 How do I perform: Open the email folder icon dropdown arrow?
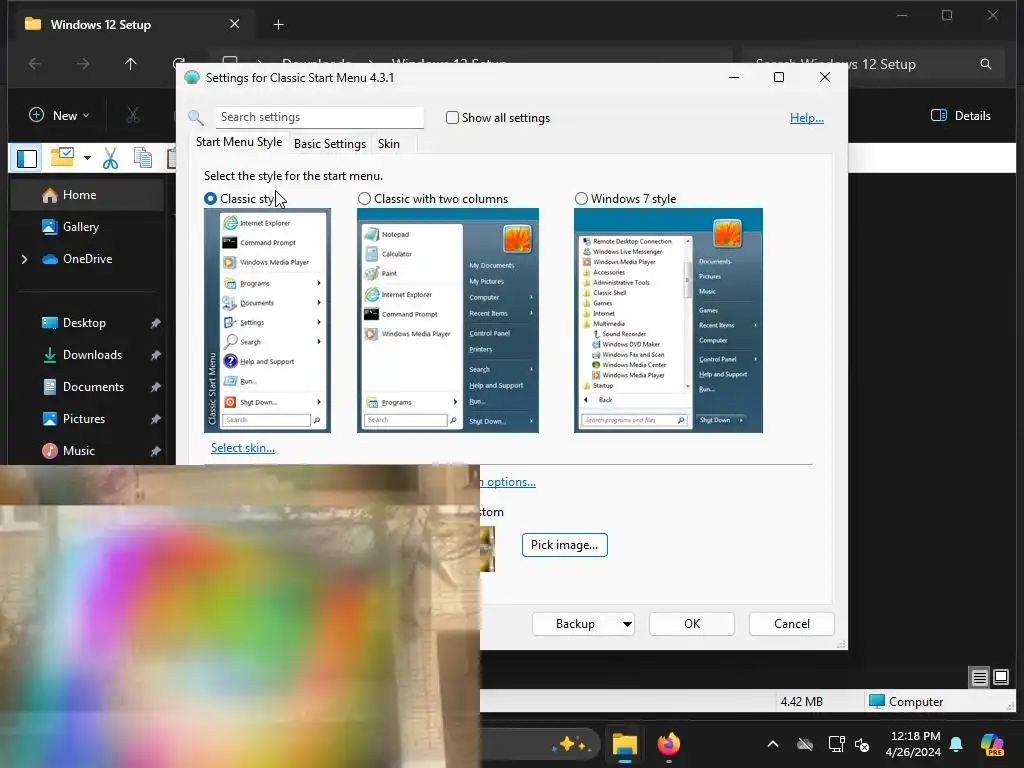click(x=87, y=158)
